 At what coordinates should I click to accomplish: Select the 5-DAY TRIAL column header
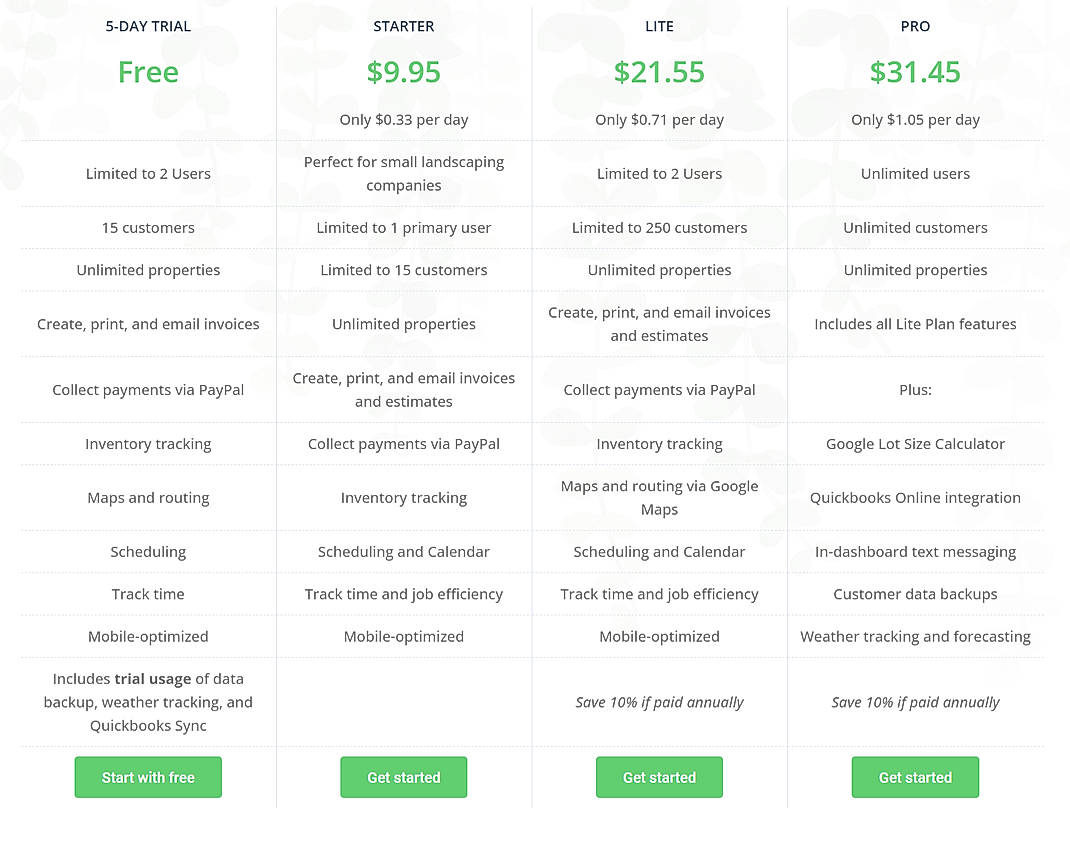pos(148,26)
